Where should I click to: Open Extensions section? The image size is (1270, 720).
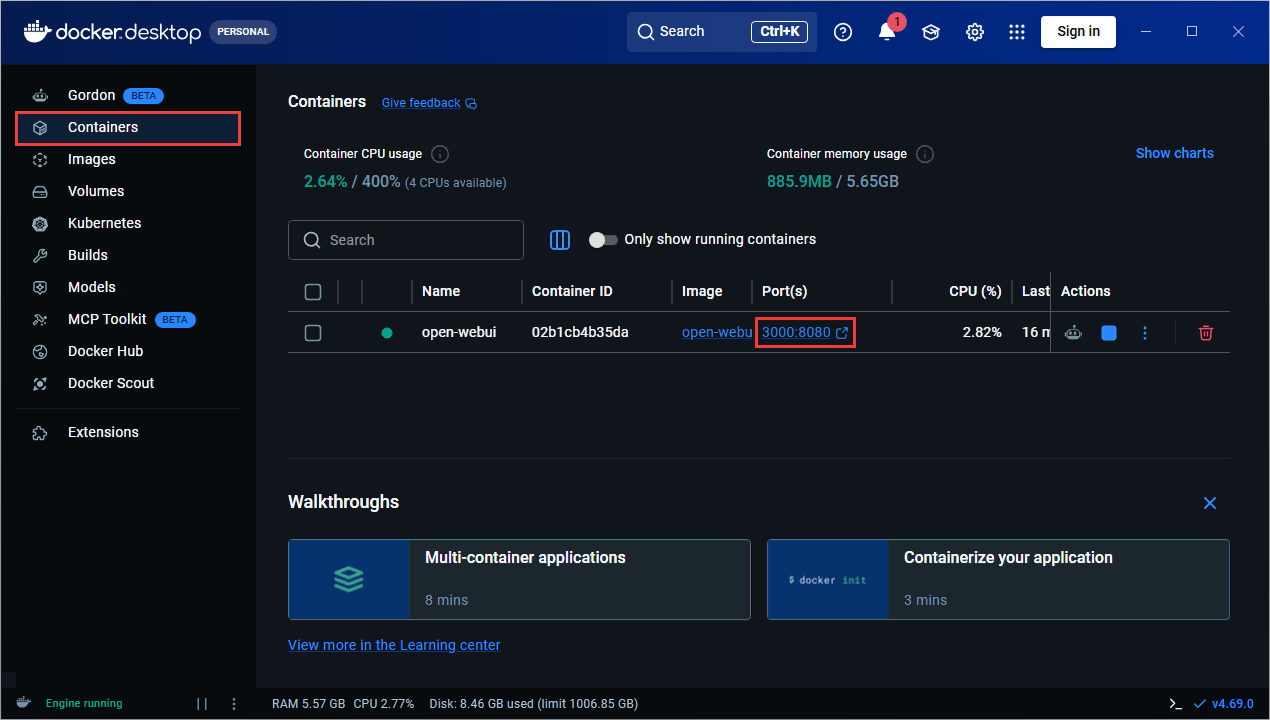(128, 432)
